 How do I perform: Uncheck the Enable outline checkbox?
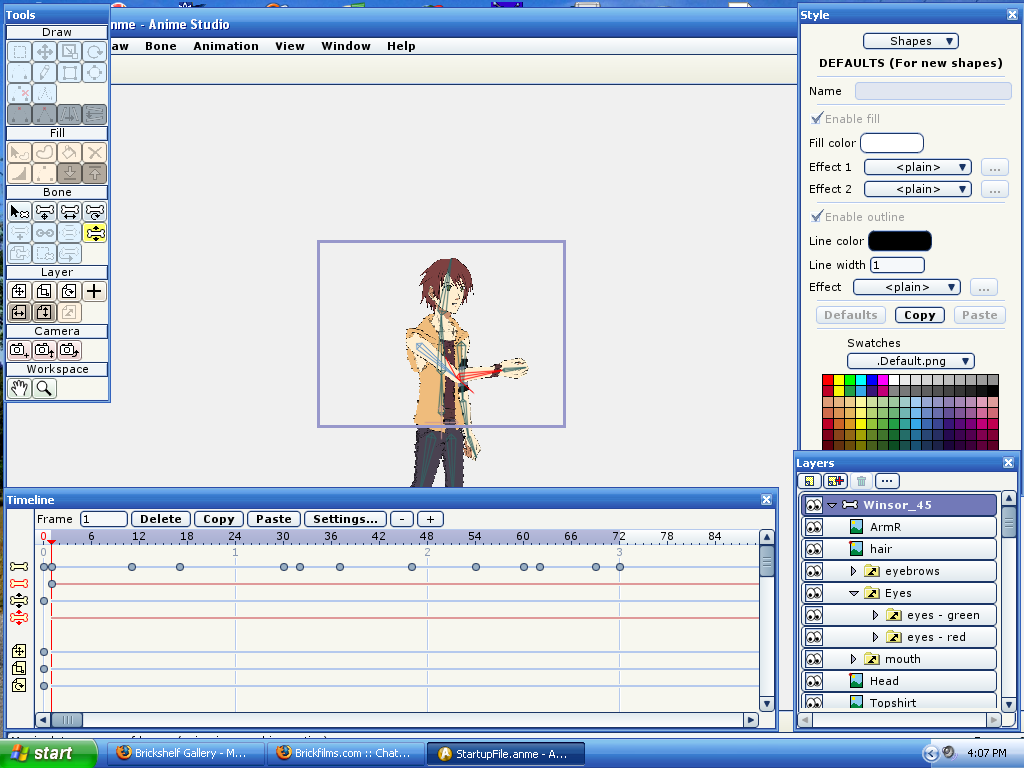[x=817, y=216]
